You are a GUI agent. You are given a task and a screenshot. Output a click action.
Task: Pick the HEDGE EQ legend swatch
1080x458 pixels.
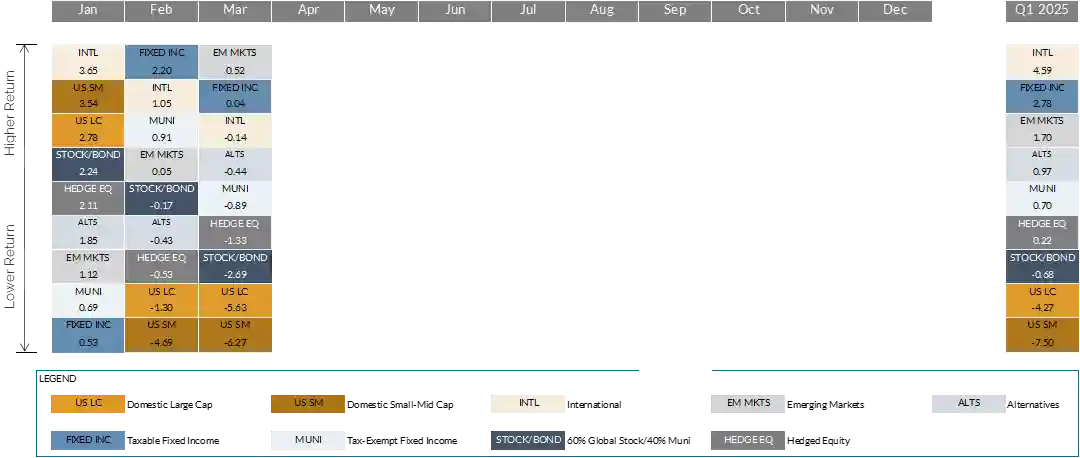point(748,440)
